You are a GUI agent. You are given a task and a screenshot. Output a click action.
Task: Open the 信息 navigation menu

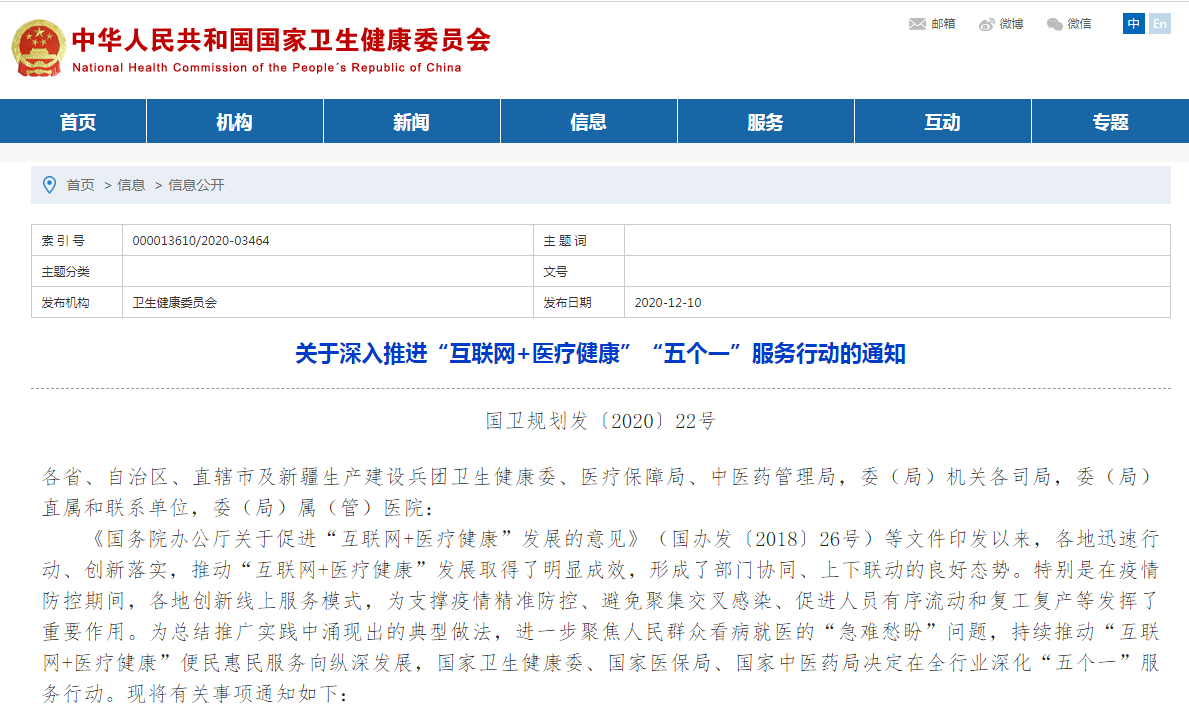pyautogui.click(x=588, y=122)
